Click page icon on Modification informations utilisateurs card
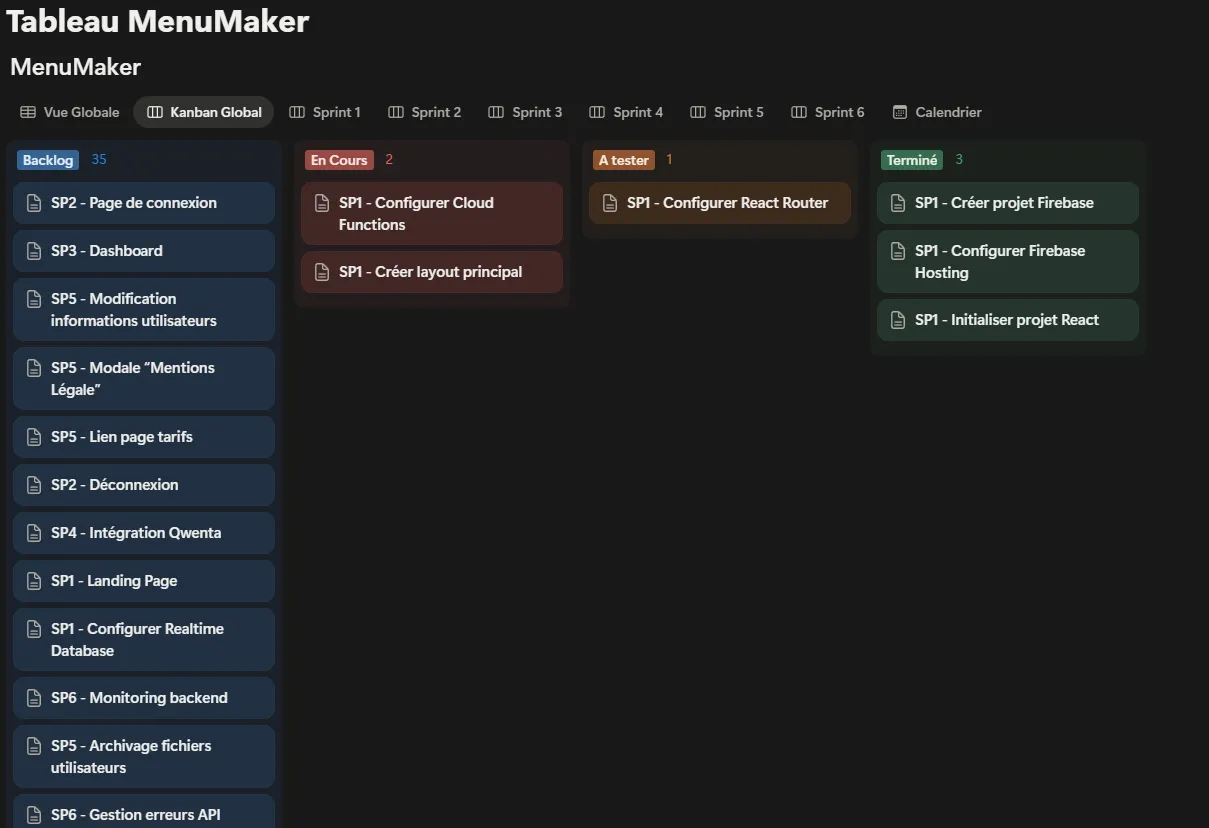The image size is (1209, 828). click(34, 299)
